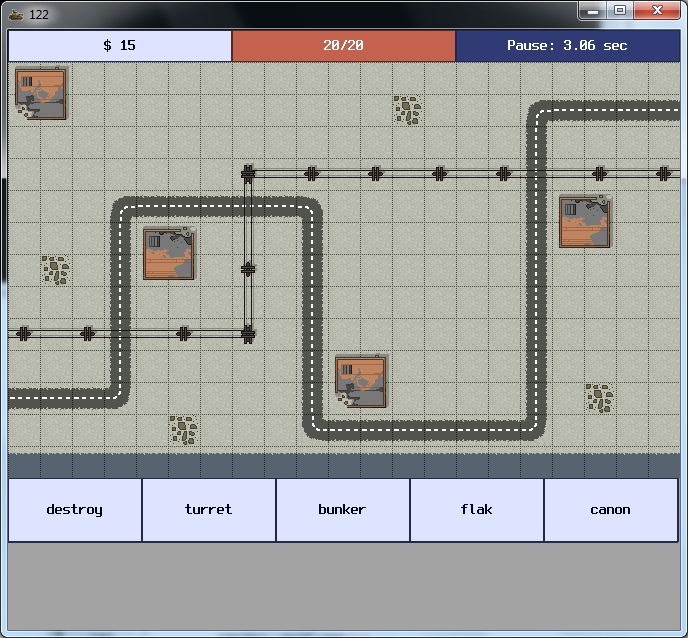This screenshot has width=688, height=638.
Task: Click the rubble patch above the canon button
Action: pos(599,398)
